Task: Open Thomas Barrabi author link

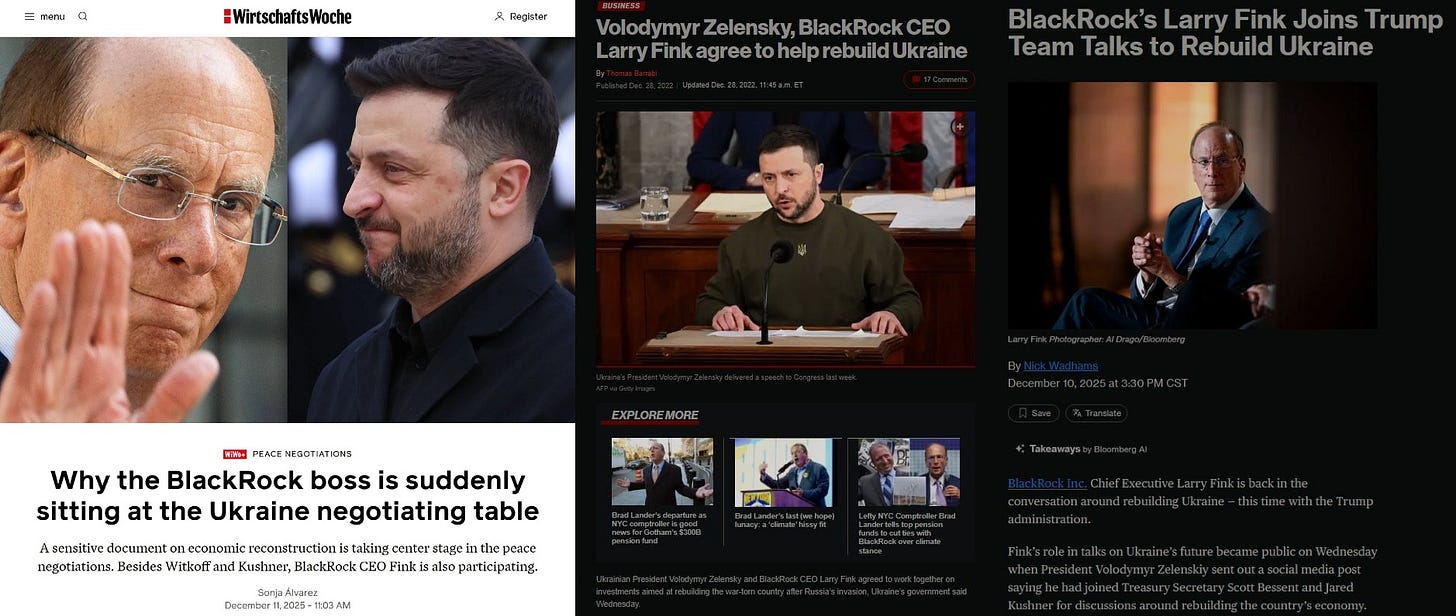Action: (x=632, y=73)
